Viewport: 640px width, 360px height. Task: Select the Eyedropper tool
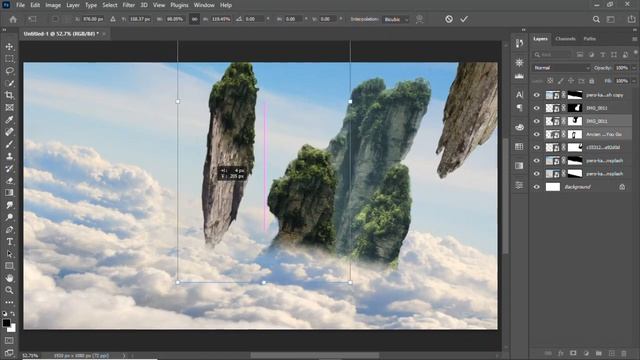click(9, 120)
